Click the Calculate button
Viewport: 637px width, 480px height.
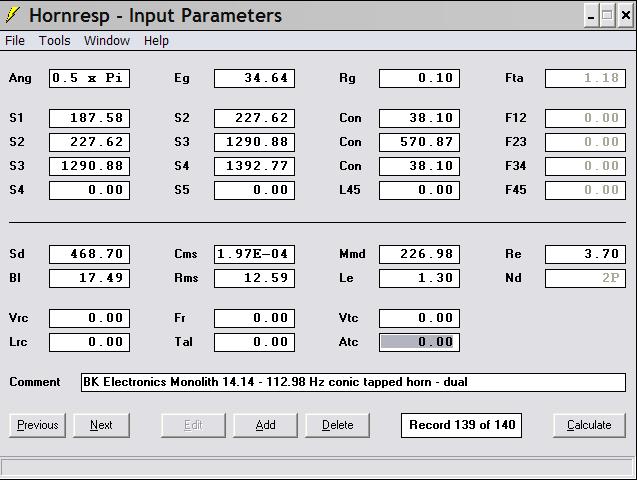pos(589,425)
